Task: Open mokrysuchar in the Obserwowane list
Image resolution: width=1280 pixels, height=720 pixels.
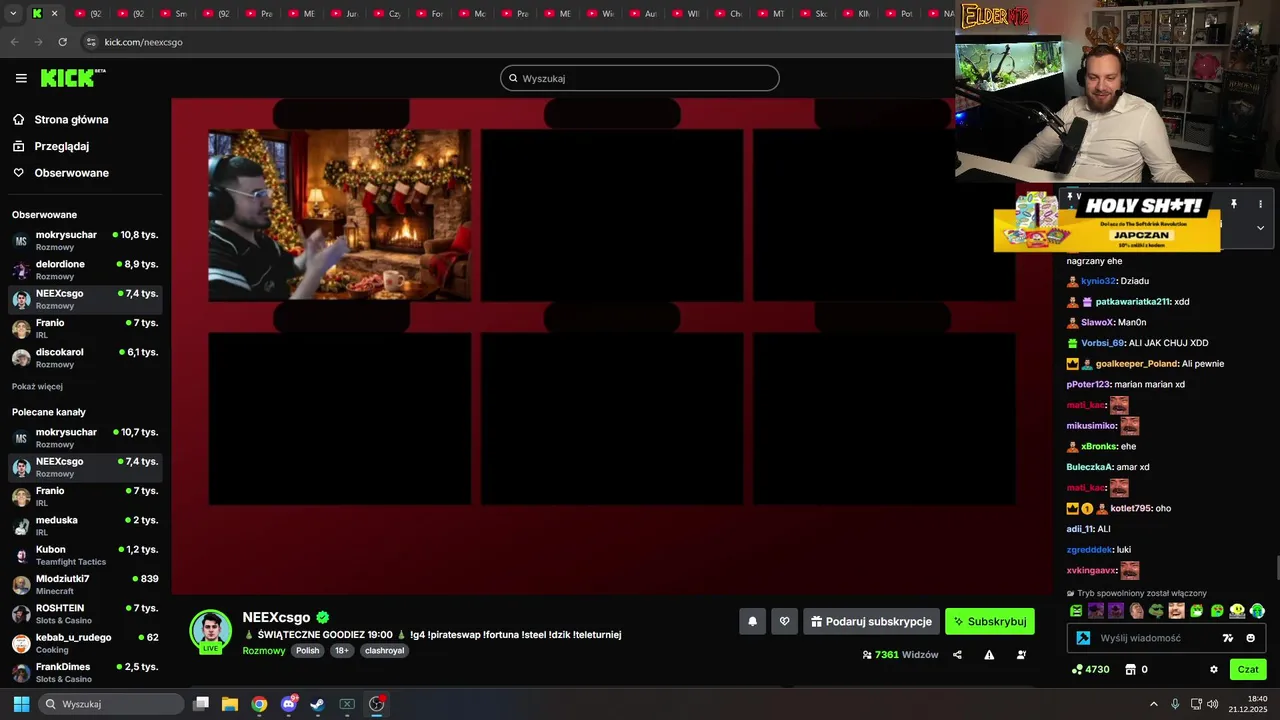Action: tap(85, 240)
